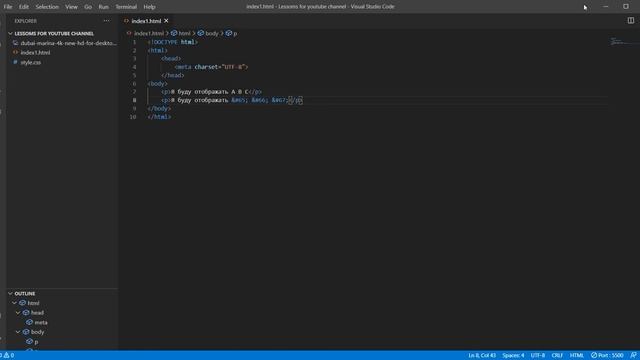Select the body item in Outline
The height and width of the screenshot is (360, 640).
click(38, 332)
